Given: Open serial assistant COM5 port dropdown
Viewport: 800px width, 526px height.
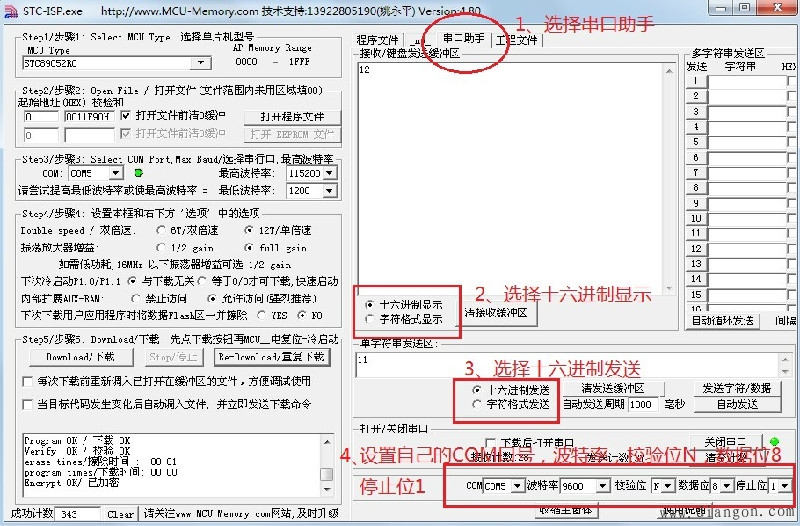Looking at the screenshot, I should point(517,486).
